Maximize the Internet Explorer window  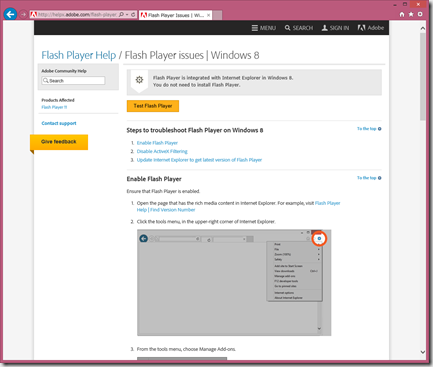pos(405,4)
